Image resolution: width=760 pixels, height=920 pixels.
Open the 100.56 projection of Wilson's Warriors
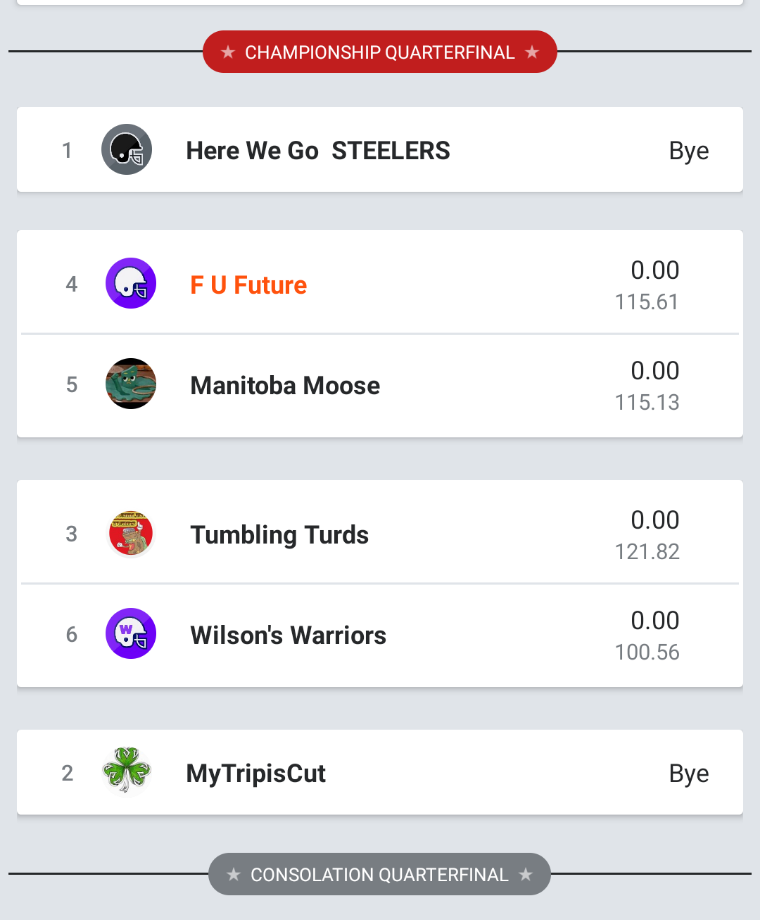[x=647, y=652]
